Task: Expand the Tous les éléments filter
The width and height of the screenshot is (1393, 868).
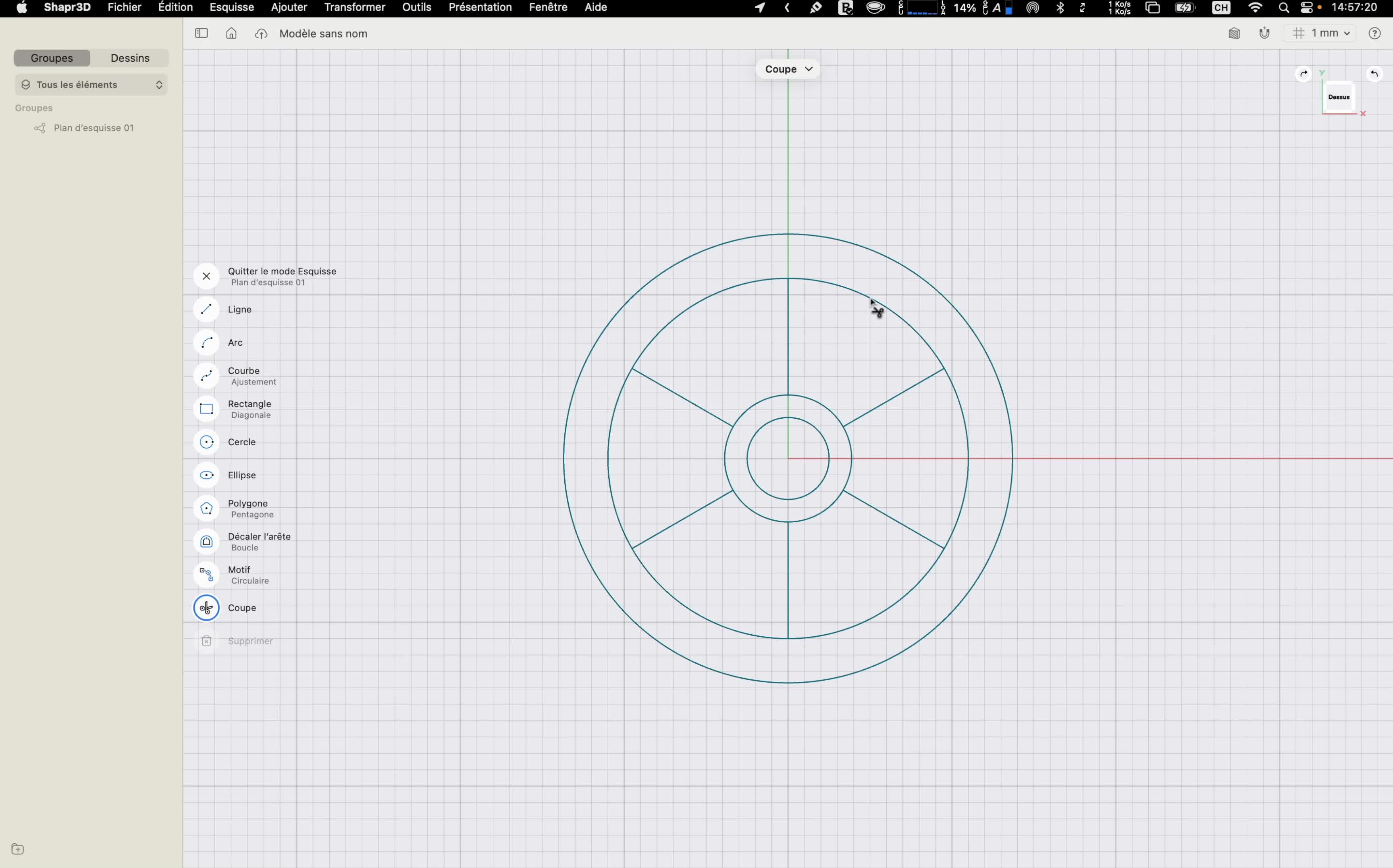Action: click(x=91, y=84)
